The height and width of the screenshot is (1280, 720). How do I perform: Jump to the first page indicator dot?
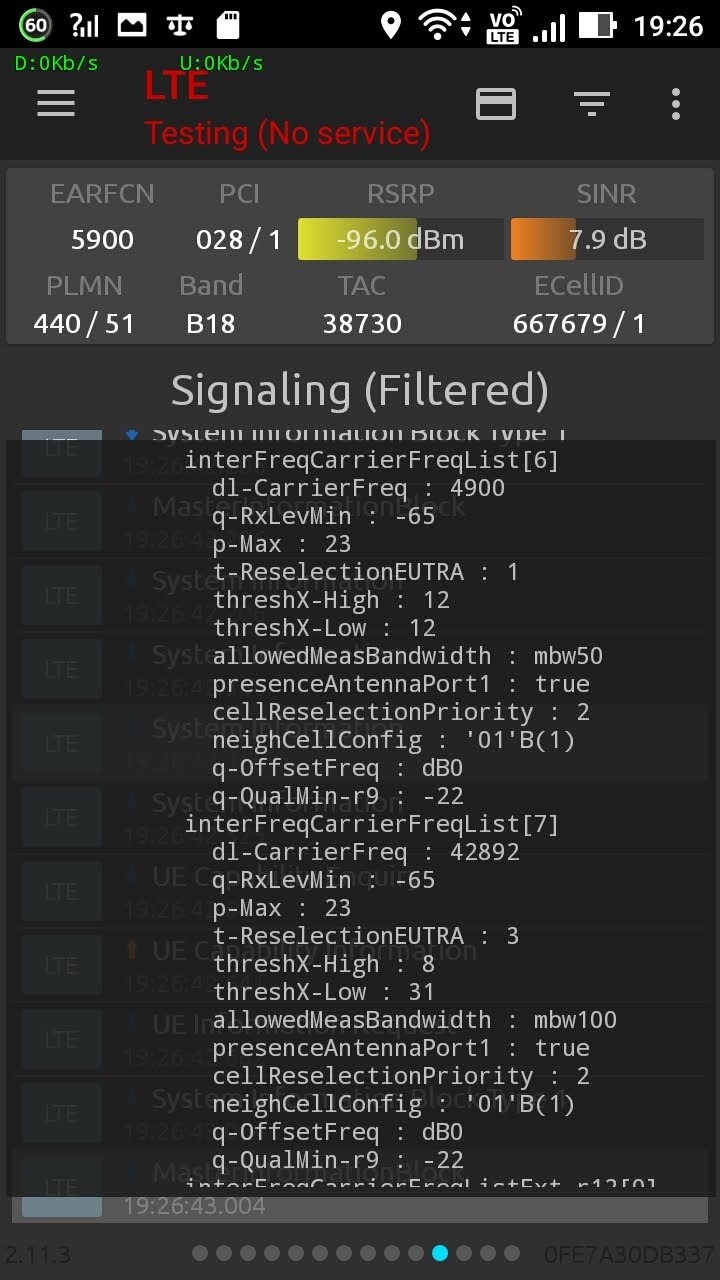200,1253
